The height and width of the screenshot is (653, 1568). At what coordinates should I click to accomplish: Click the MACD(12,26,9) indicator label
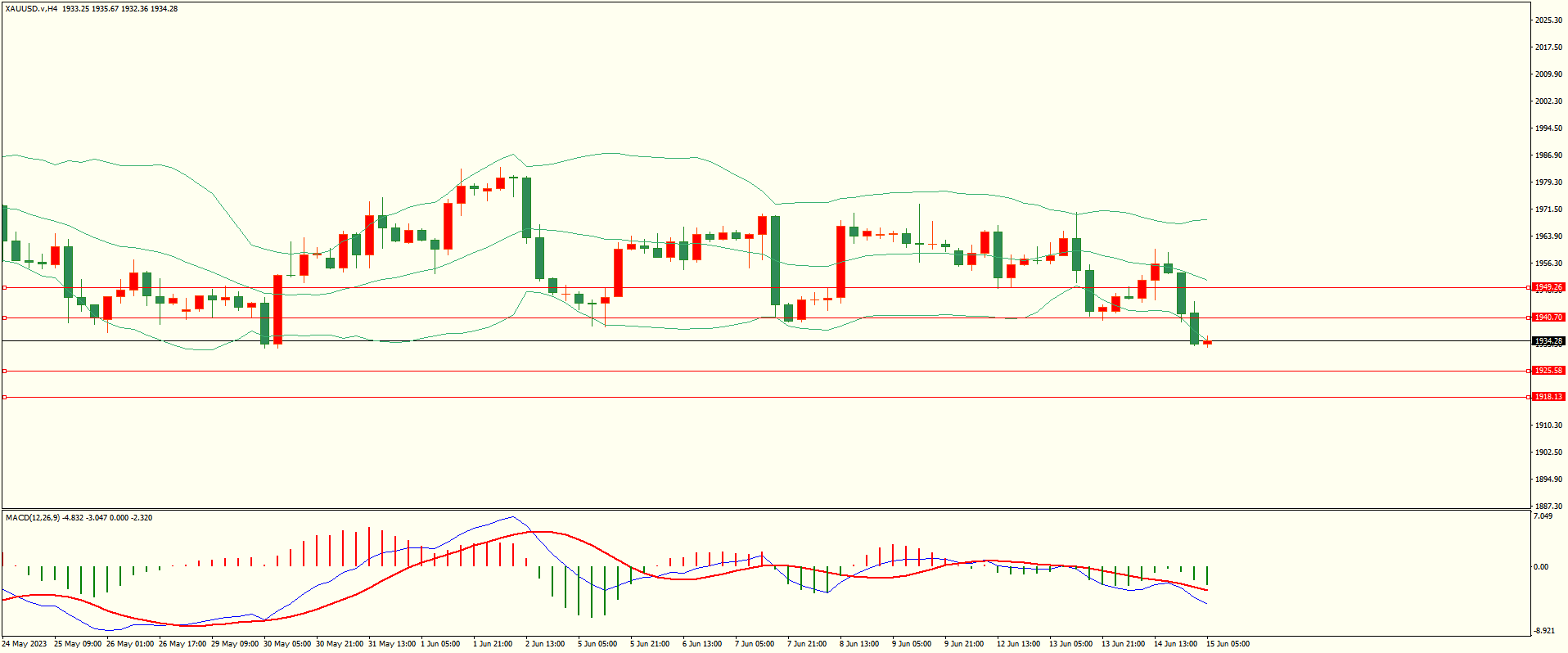click(x=33, y=518)
